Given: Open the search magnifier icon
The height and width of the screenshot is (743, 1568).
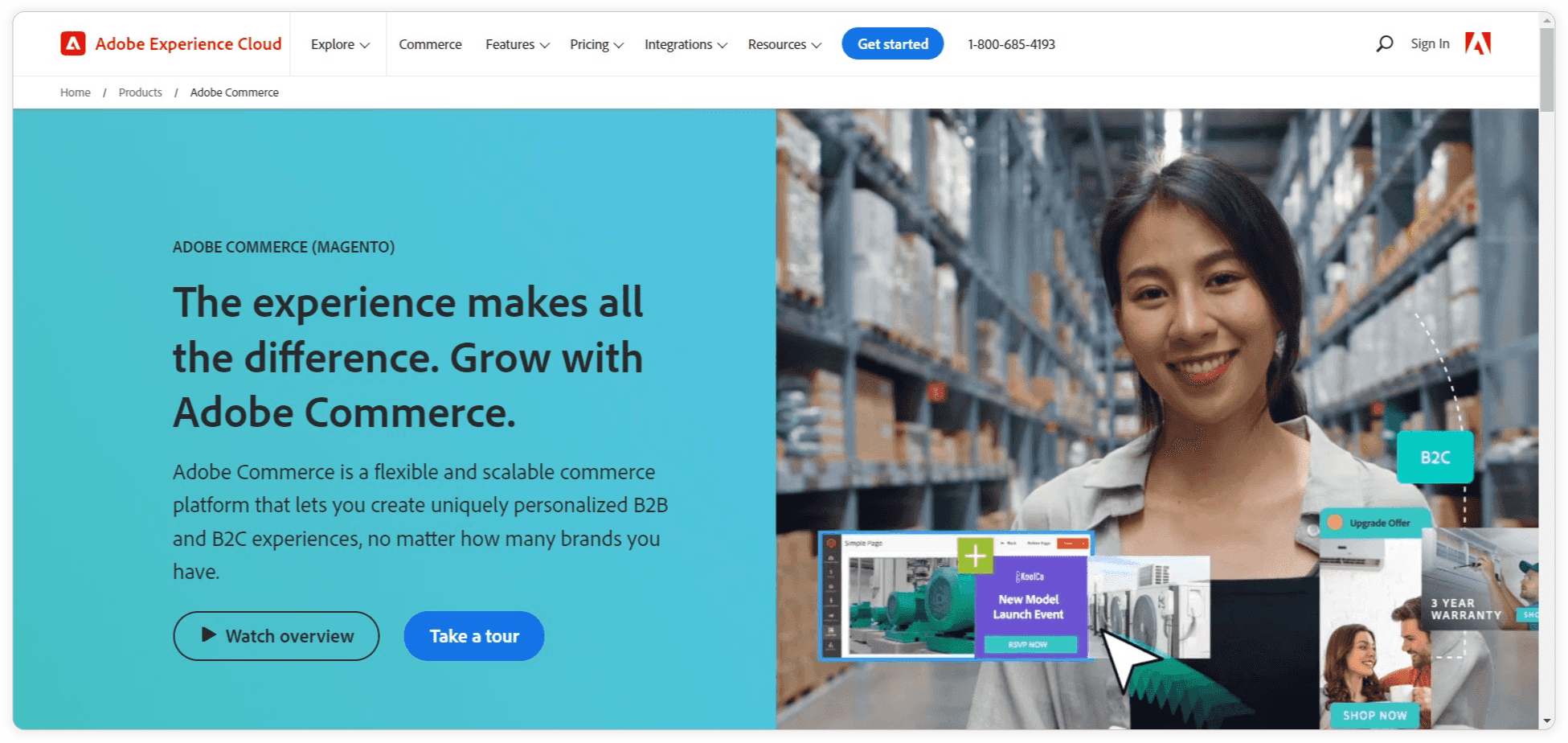Looking at the screenshot, I should click(1384, 43).
